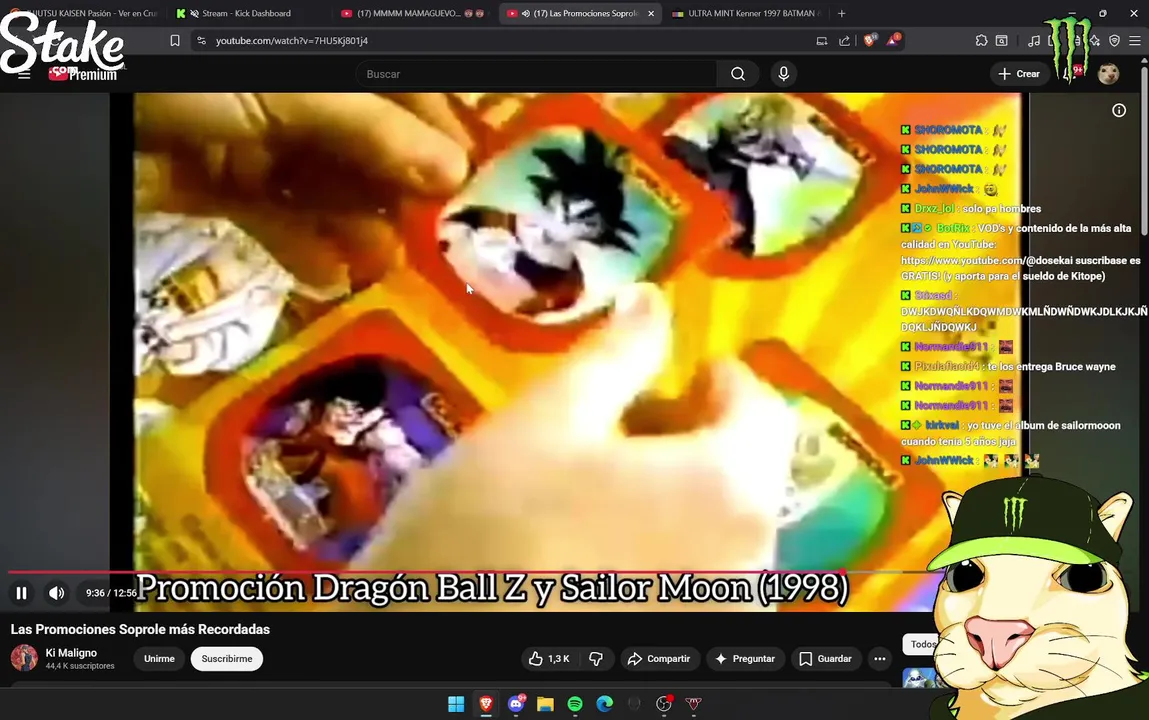This screenshot has width=1149, height=720.
Task: Click the address bar URL youtube.com/watch
Action: [292, 41]
